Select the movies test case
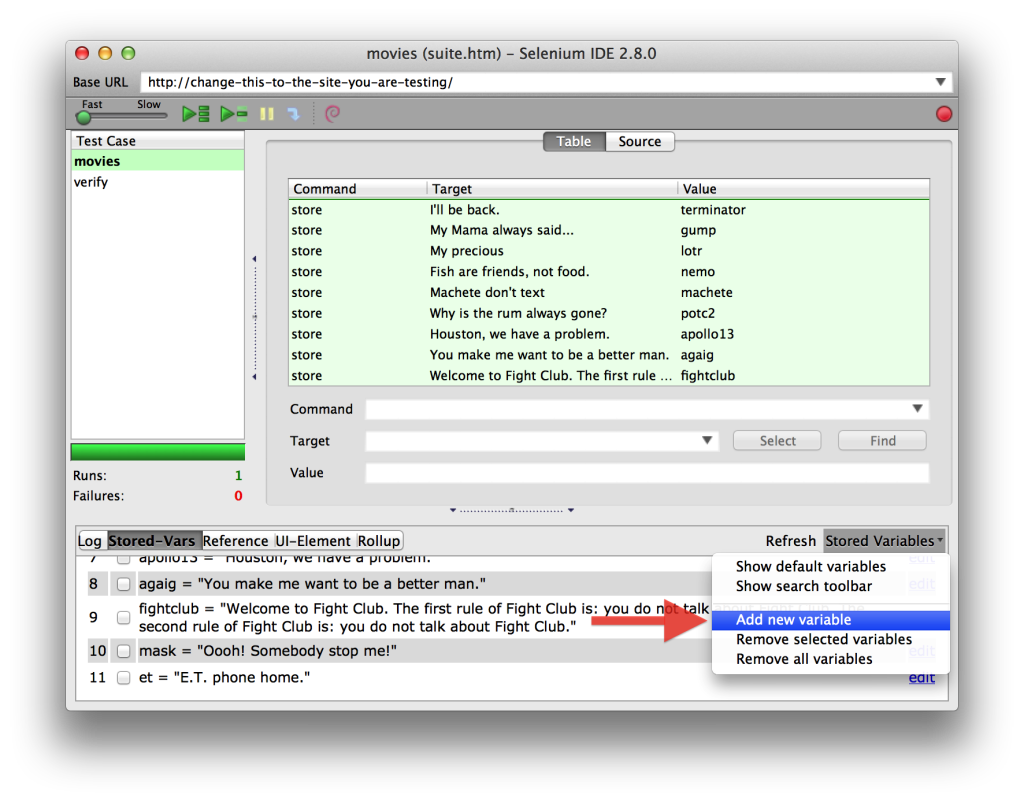Viewport: 1024px width, 802px height. point(157,161)
